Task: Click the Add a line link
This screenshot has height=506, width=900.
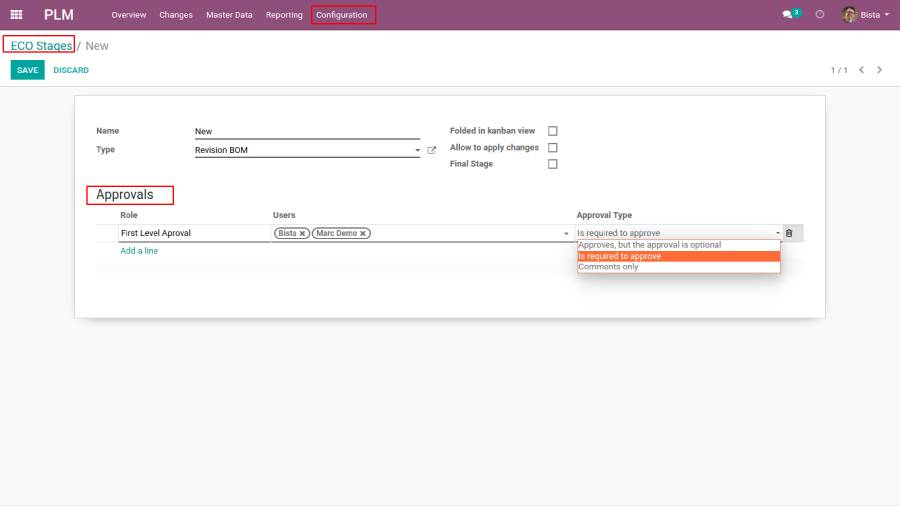Action: 139,251
